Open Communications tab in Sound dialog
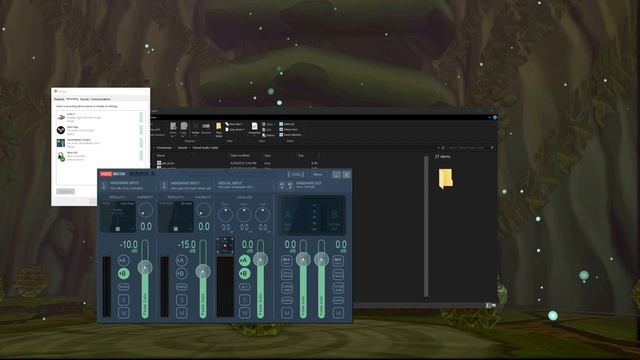The image size is (640, 360). click(x=101, y=99)
